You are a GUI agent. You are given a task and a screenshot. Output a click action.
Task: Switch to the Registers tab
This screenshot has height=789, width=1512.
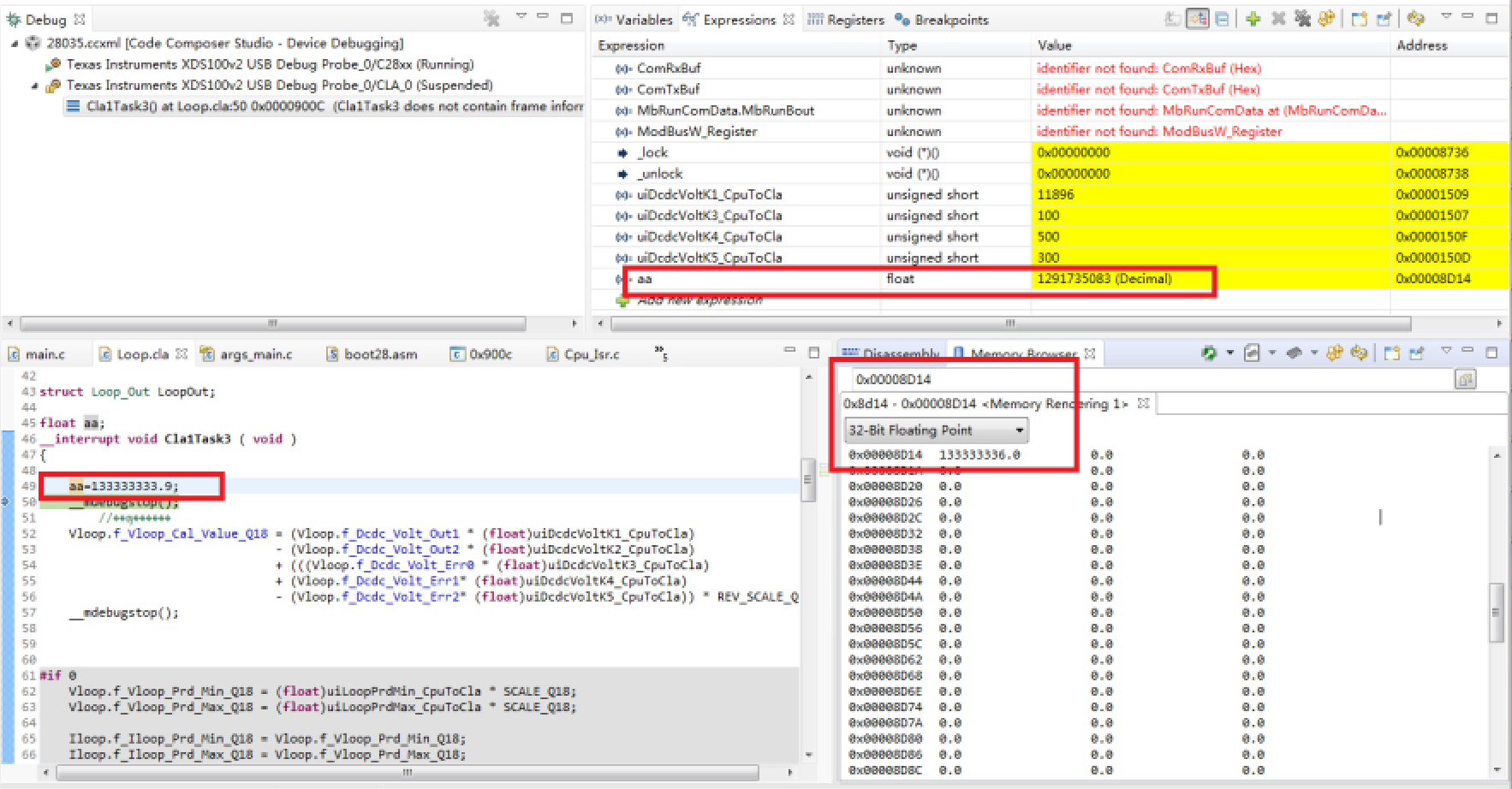(x=846, y=20)
